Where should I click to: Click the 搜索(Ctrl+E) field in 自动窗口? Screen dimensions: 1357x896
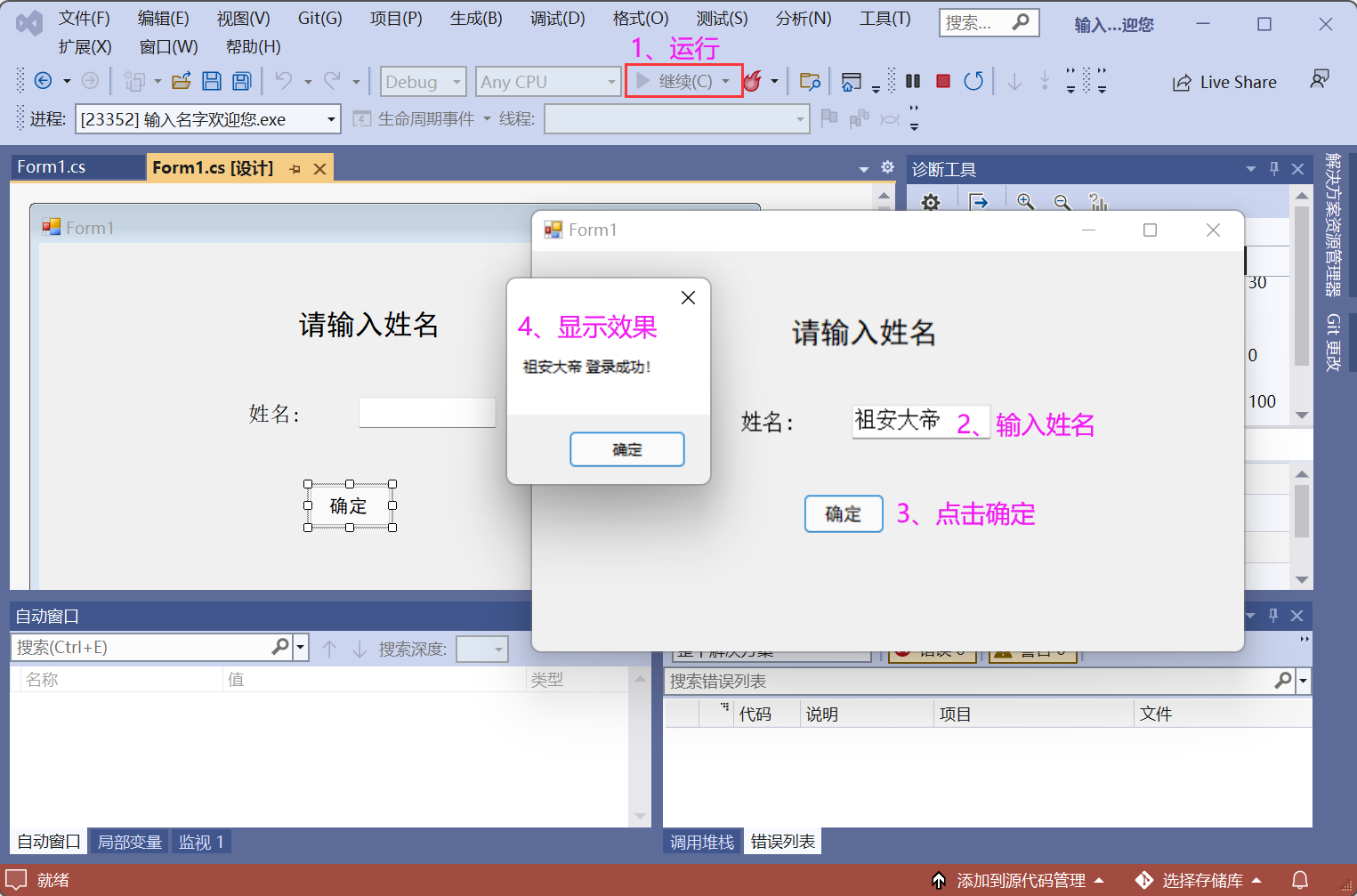[x=142, y=648]
